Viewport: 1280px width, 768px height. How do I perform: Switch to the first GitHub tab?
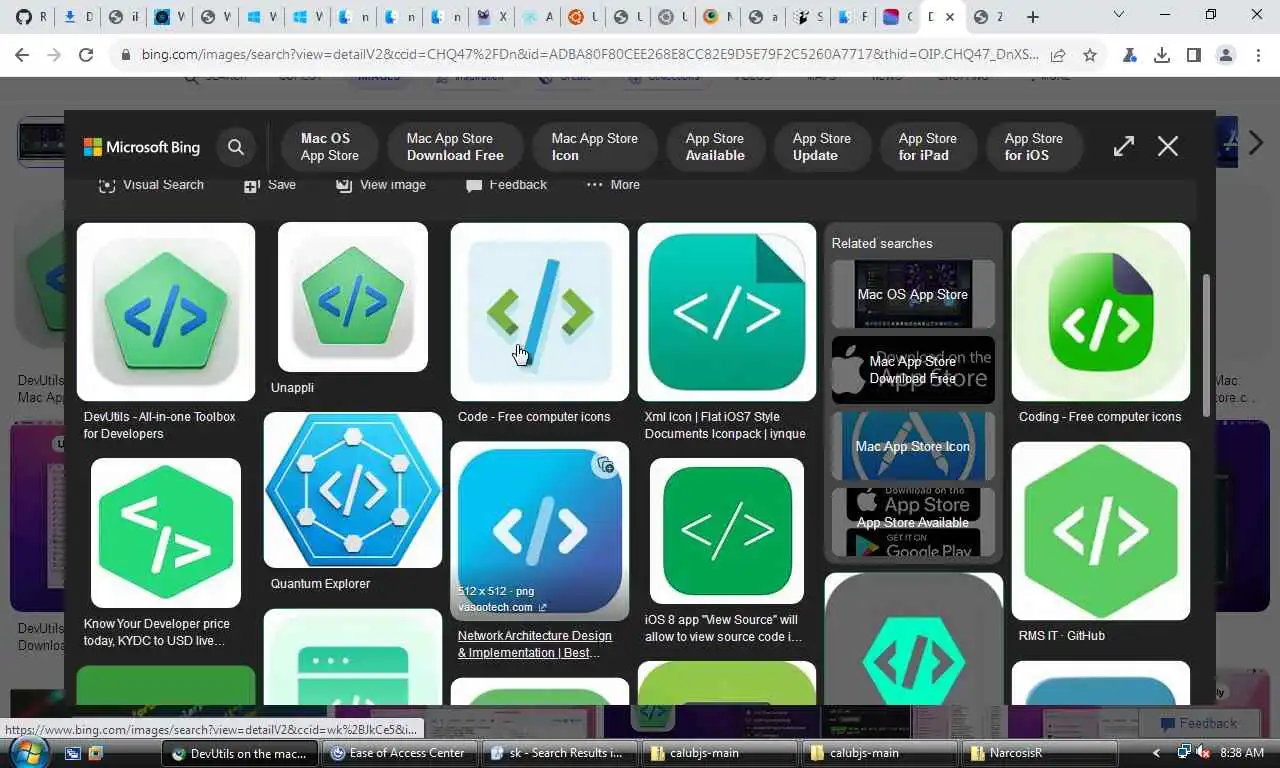[x=30, y=17]
